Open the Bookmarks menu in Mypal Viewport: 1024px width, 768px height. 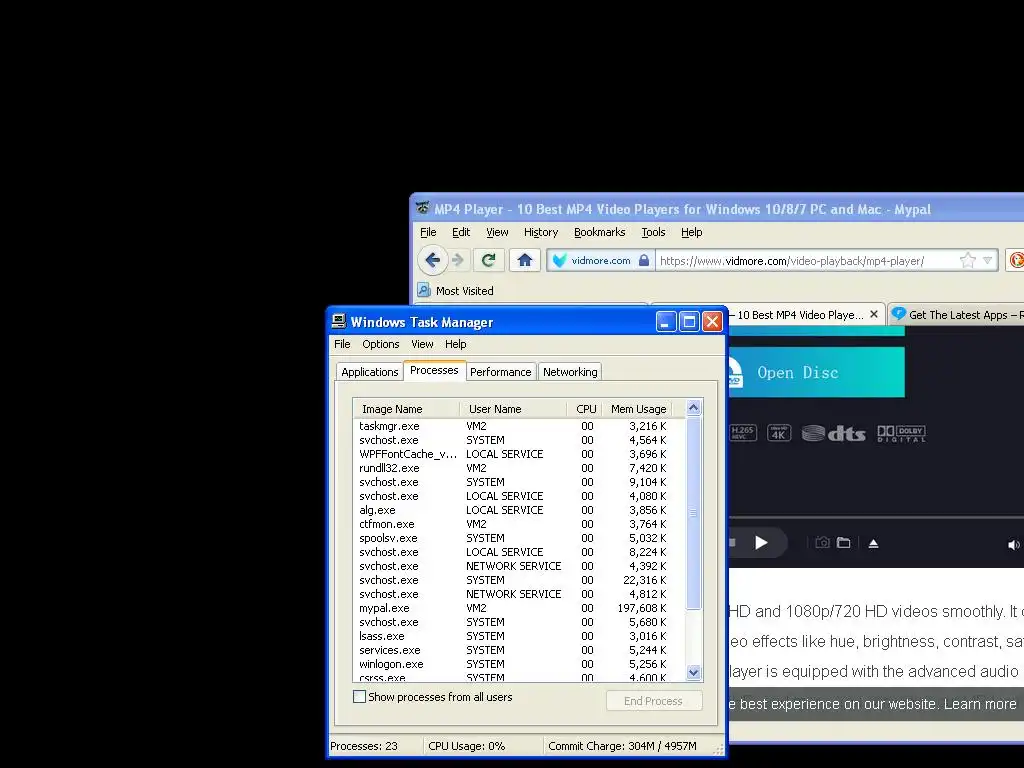point(600,232)
